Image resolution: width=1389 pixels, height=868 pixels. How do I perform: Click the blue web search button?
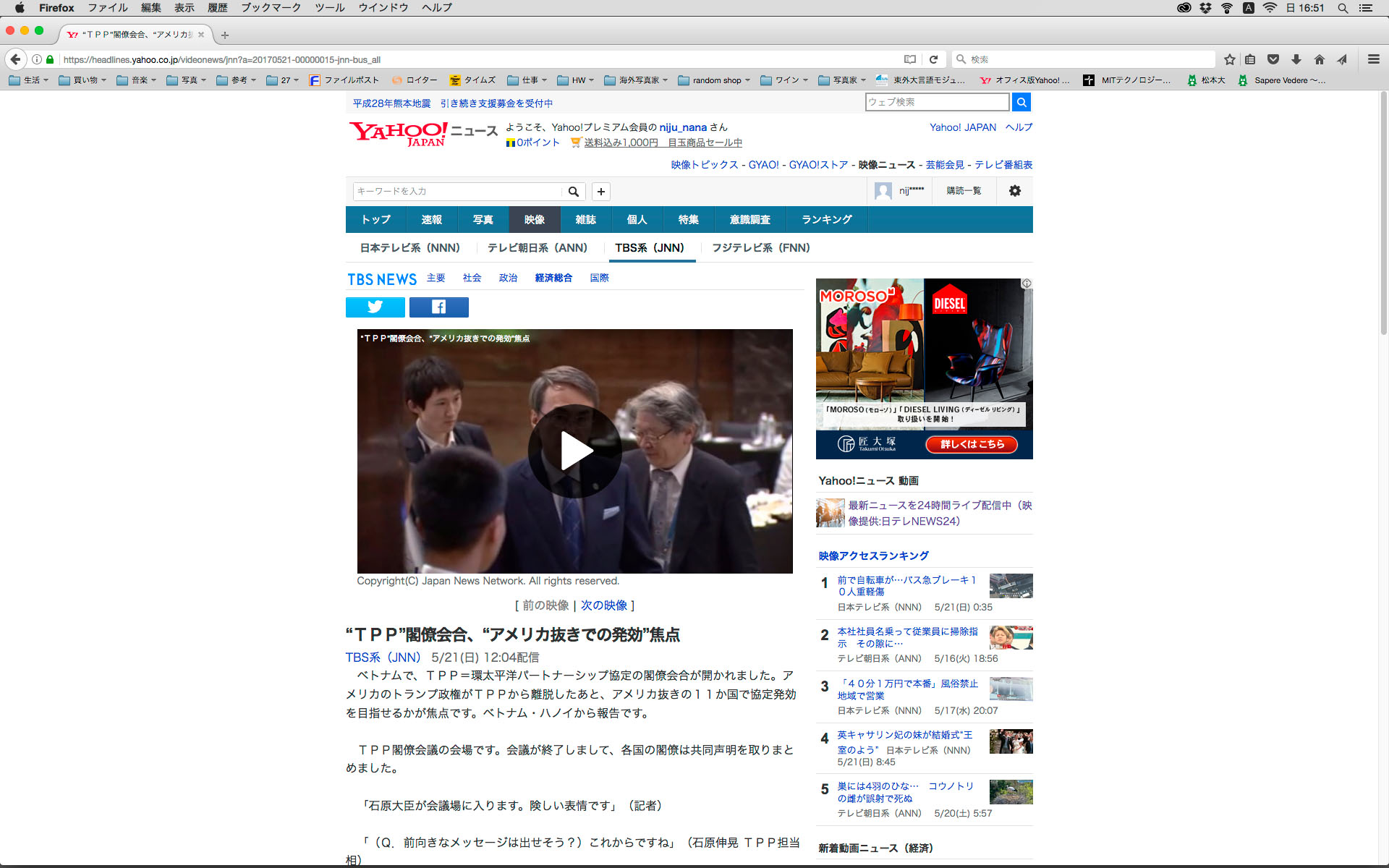[1021, 102]
